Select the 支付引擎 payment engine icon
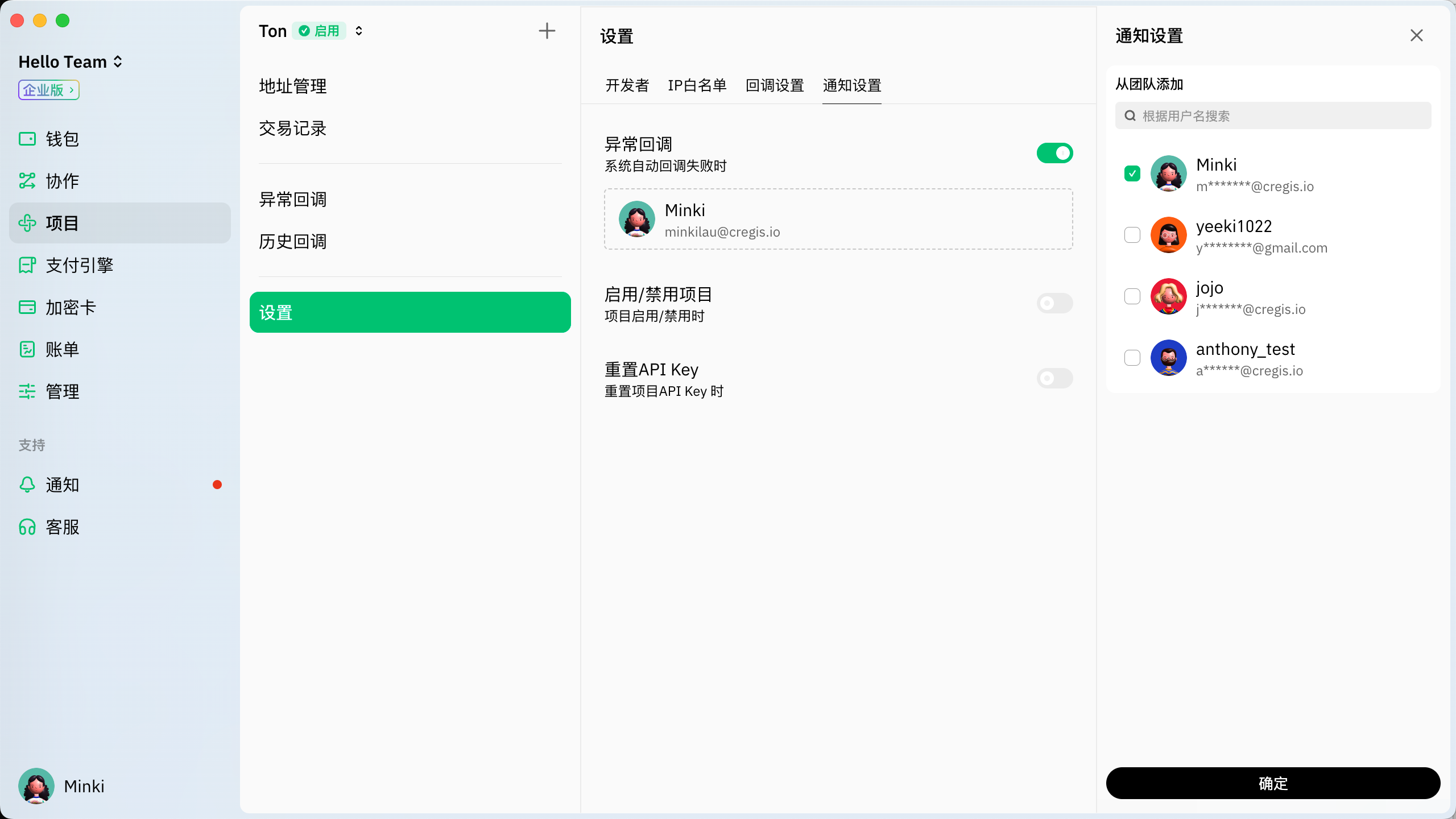The width and height of the screenshot is (1456, 819). [x=27, y=265]
